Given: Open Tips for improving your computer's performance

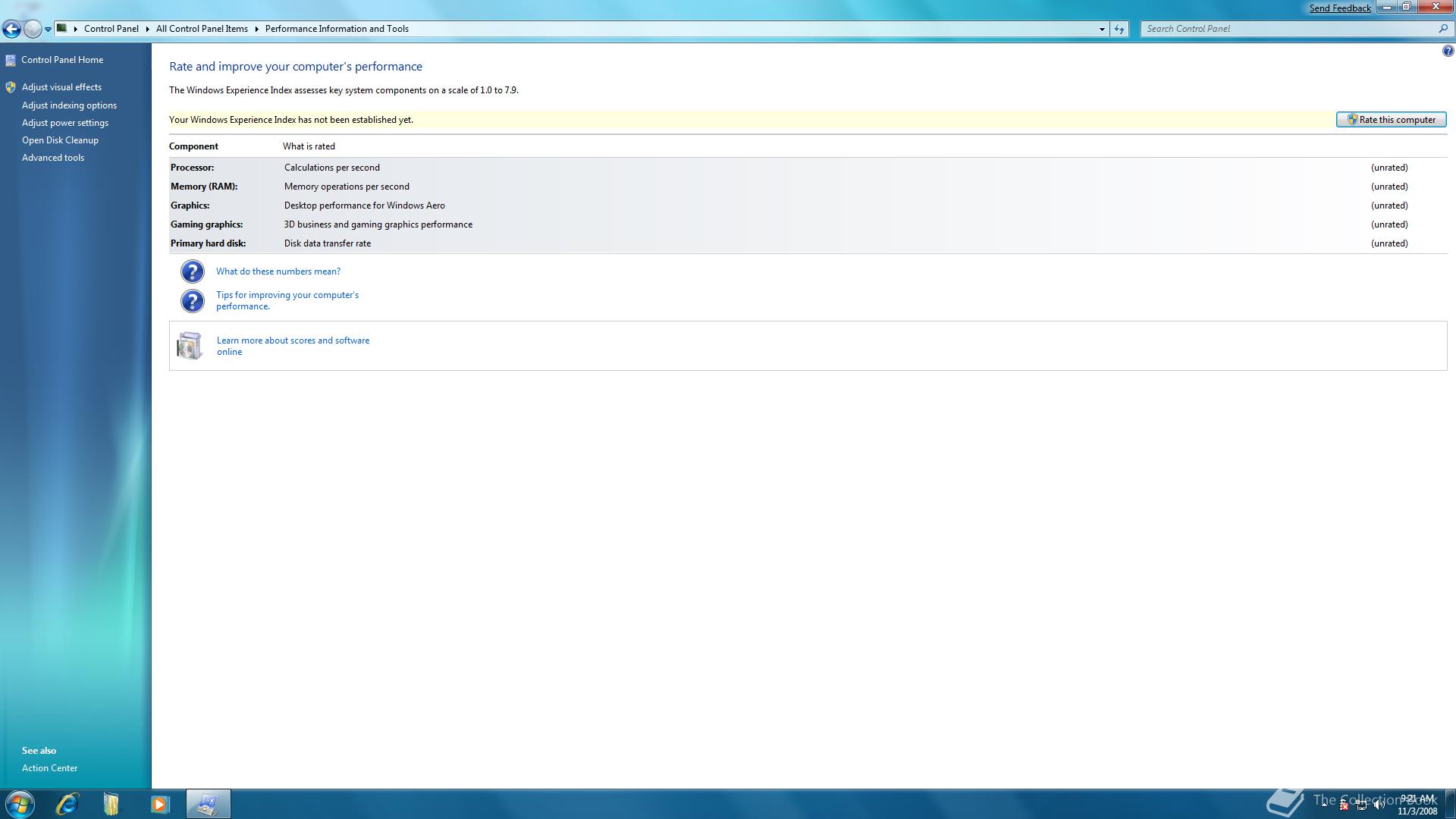Looking at the screenshot, I should pos(287,300).
